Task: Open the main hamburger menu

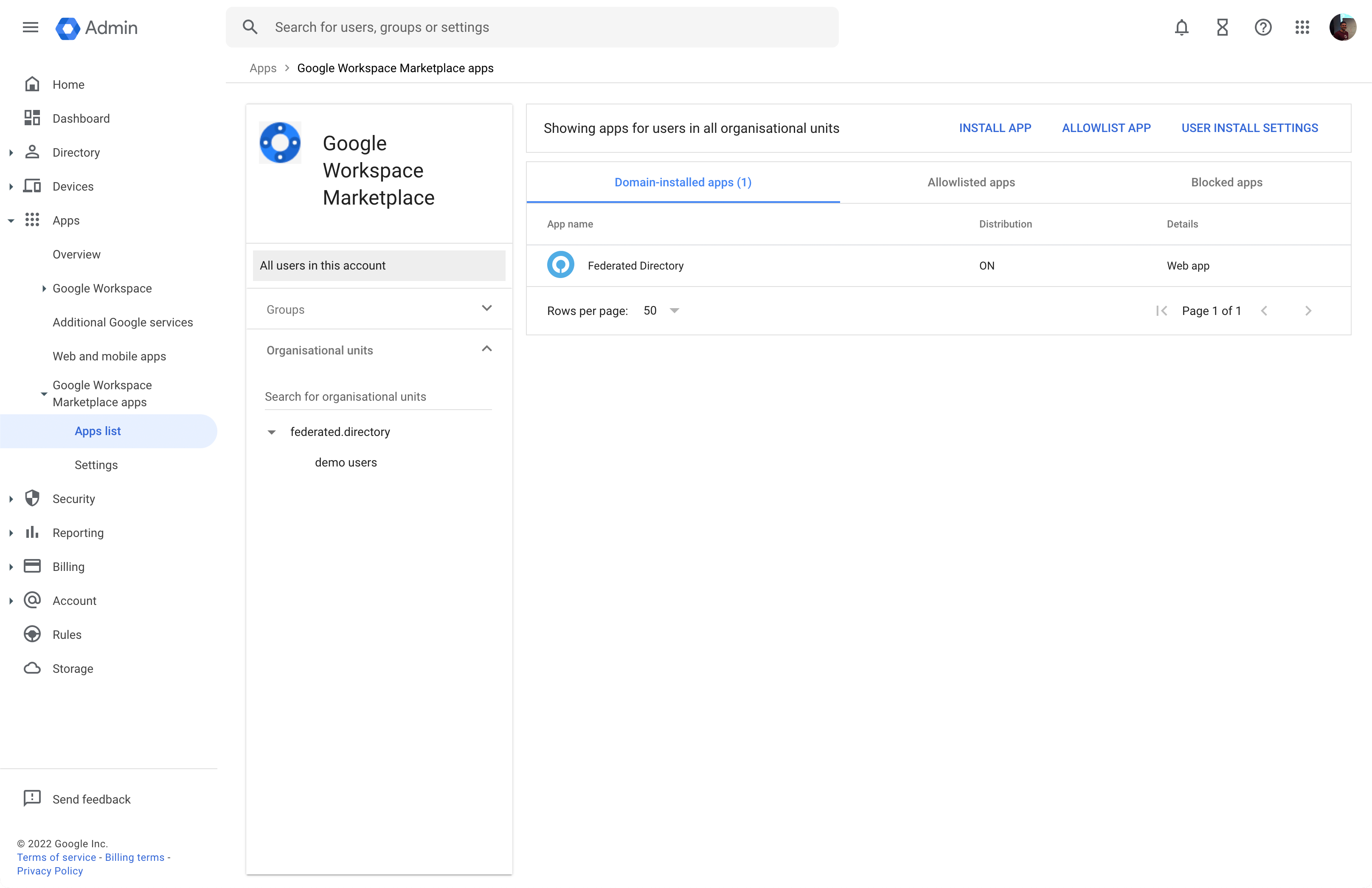Action: [31, 27]
